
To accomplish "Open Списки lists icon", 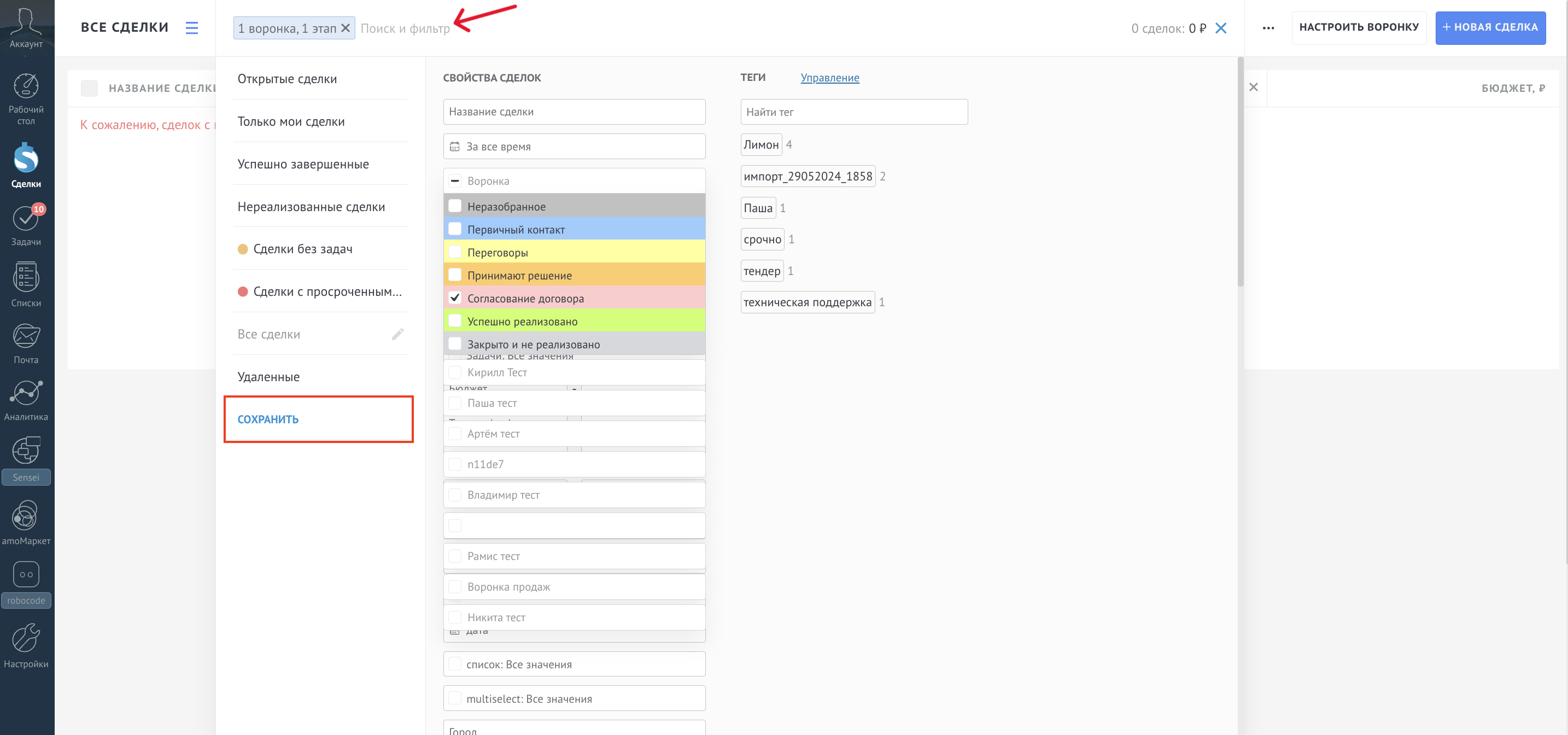I will (x=26, y=278).
